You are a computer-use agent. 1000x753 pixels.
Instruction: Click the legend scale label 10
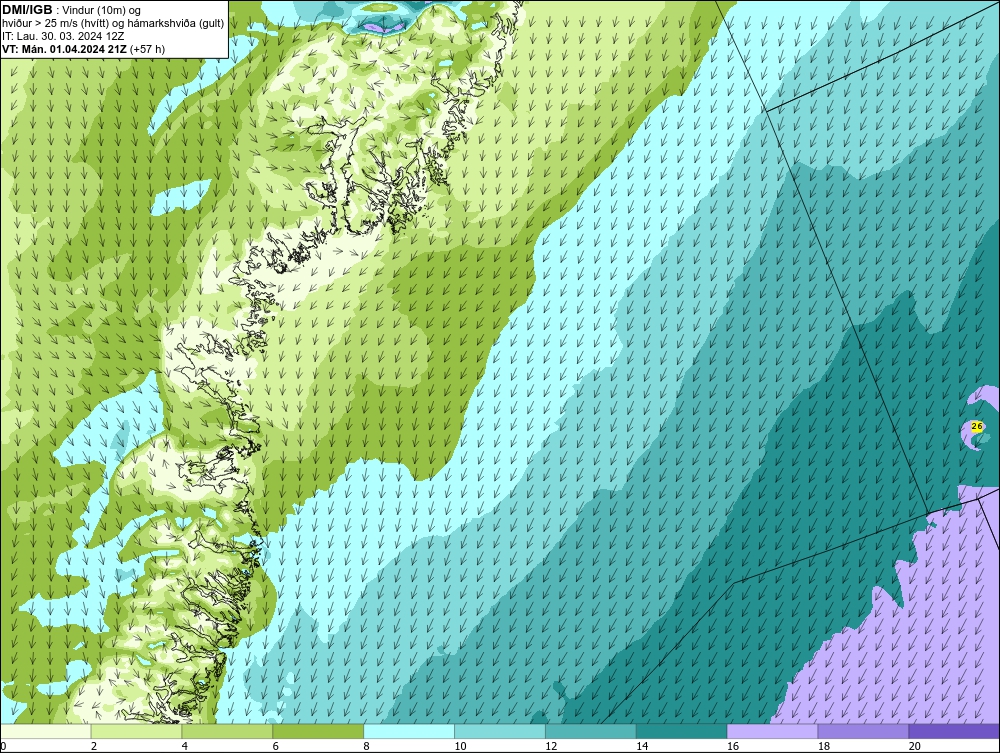point(460,746)
